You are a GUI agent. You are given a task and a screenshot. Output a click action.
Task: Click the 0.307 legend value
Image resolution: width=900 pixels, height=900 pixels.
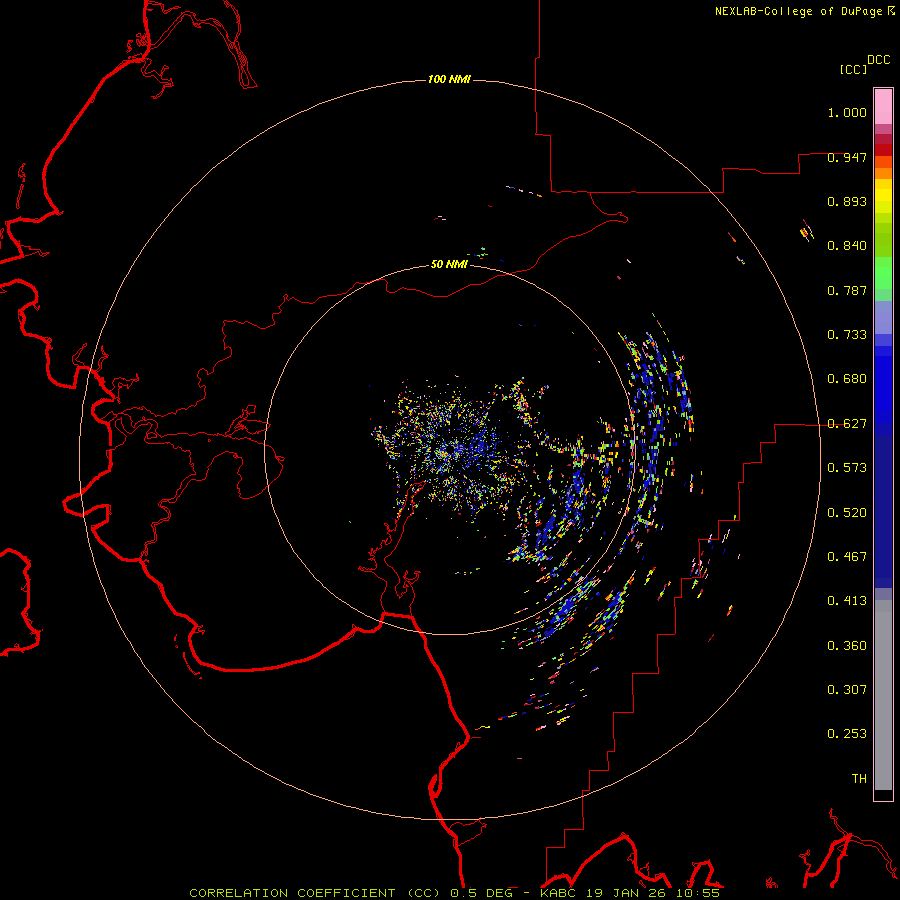[847, 690]
